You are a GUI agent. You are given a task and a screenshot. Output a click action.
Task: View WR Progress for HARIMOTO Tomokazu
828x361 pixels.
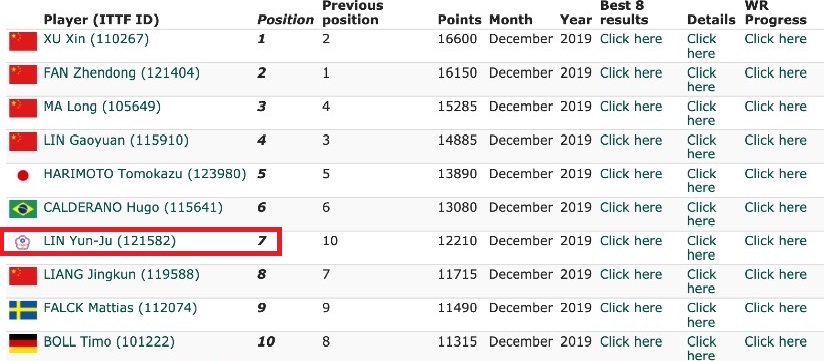coord(776,174)
